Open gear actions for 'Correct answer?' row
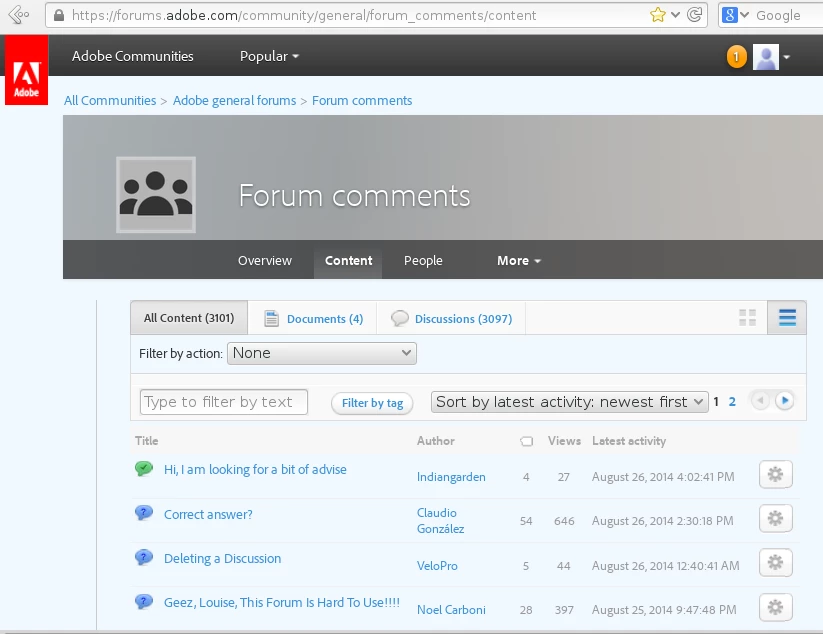 (775, 519)
